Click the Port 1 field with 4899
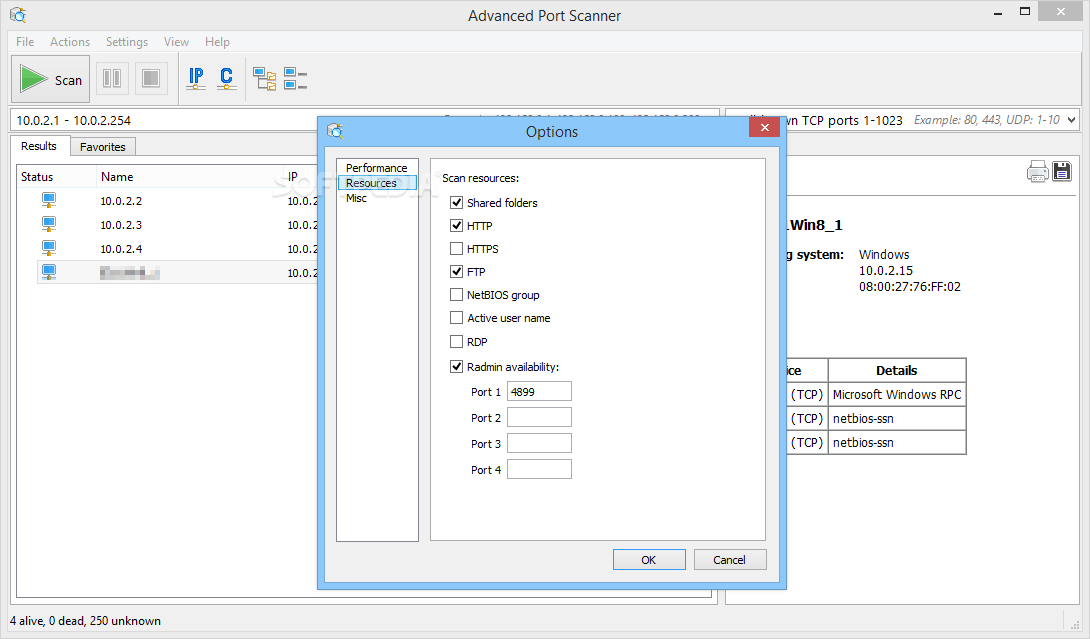The height and width of the screenshot is (639, 1090). click(539, 391)
